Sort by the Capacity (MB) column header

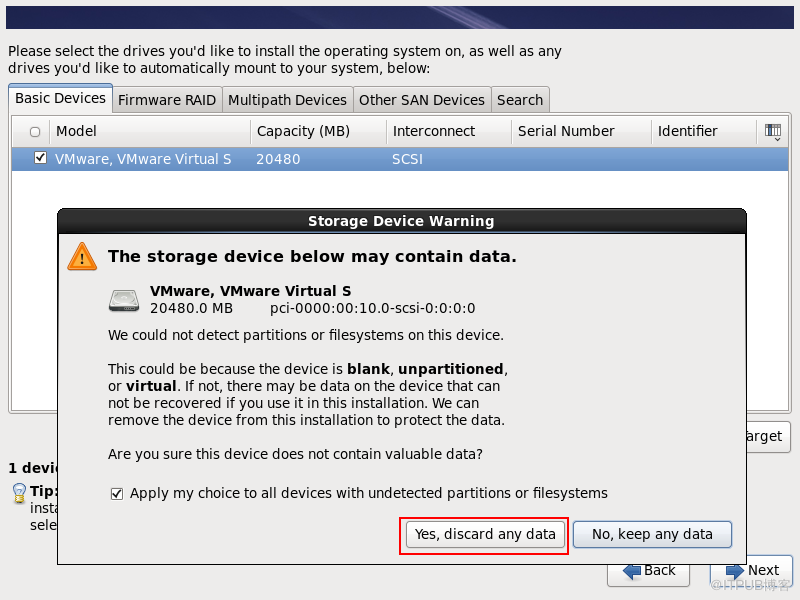tap(317, 131)
